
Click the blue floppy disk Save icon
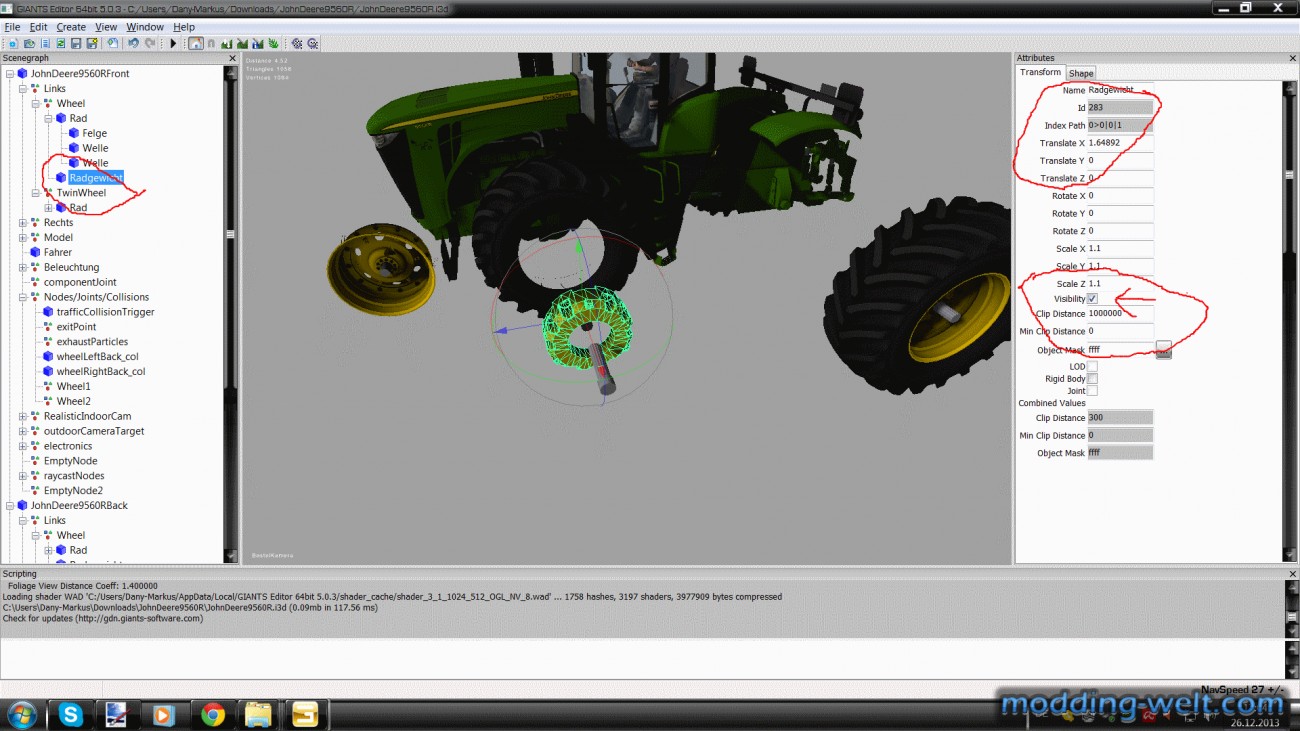pos(76,43)
